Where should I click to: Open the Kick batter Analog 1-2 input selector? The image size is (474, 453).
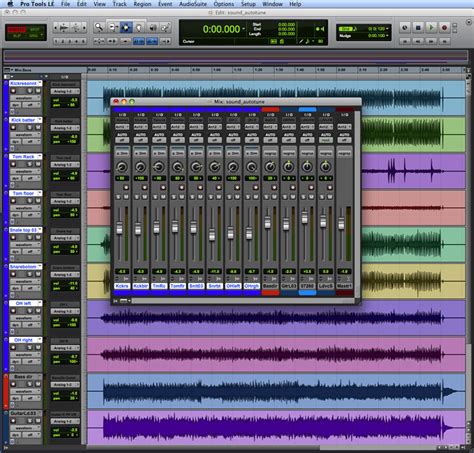[65, 128]
